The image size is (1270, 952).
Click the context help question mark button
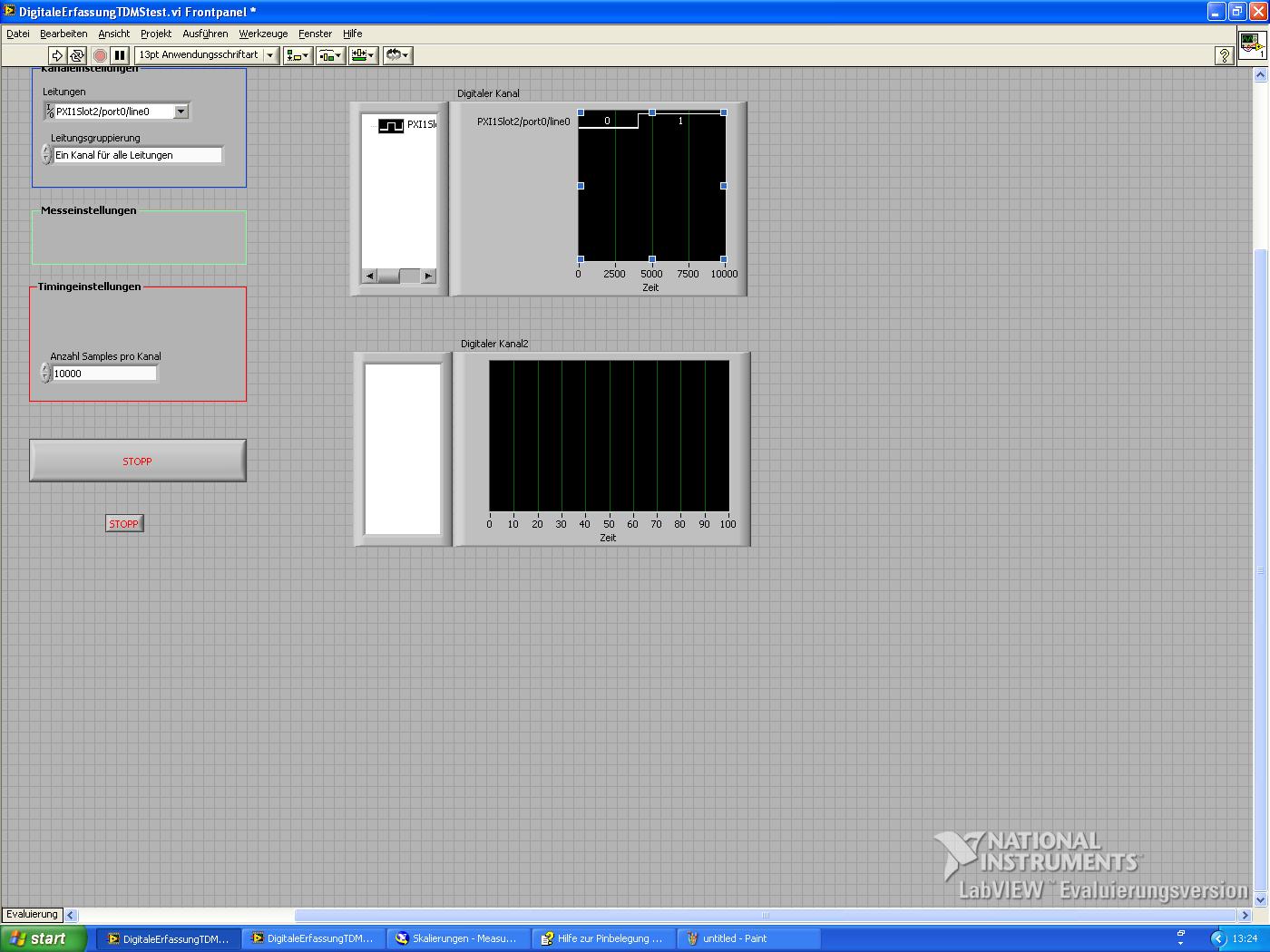point(1224,55)
